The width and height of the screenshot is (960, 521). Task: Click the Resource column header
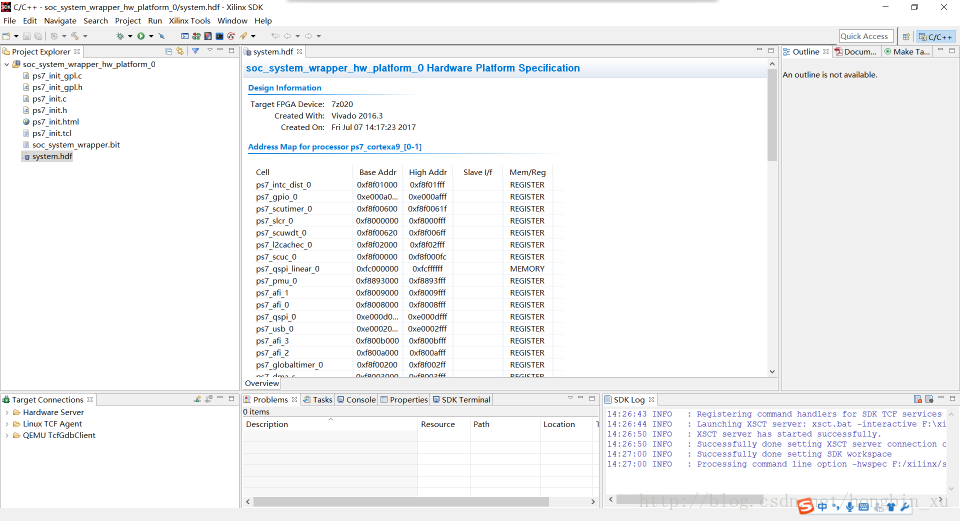coord(444,424)
